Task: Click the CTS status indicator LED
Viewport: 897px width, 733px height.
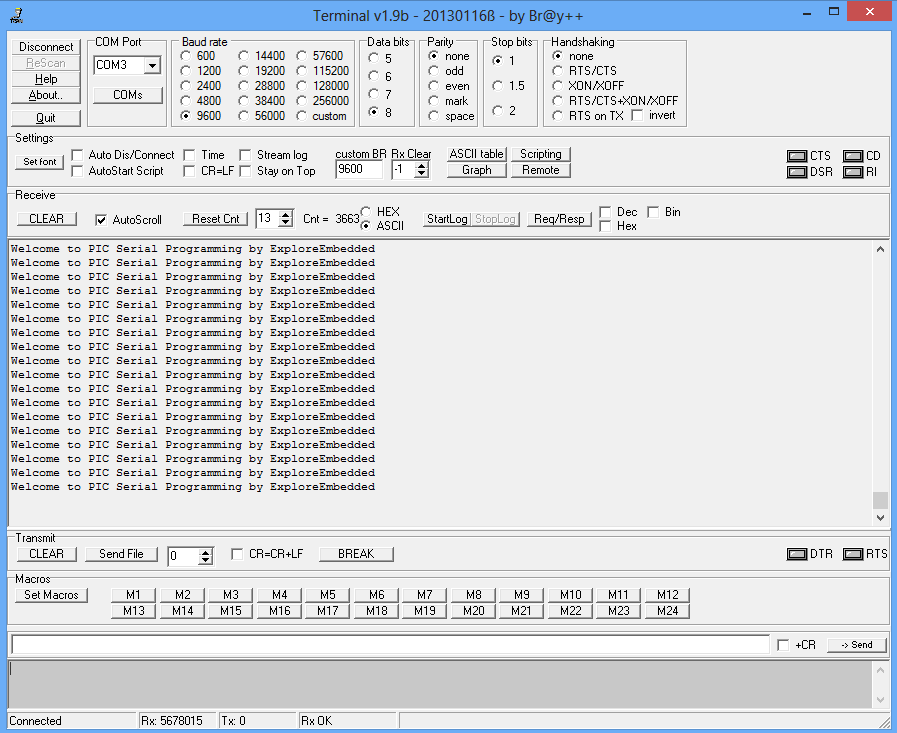Action: 796,156
